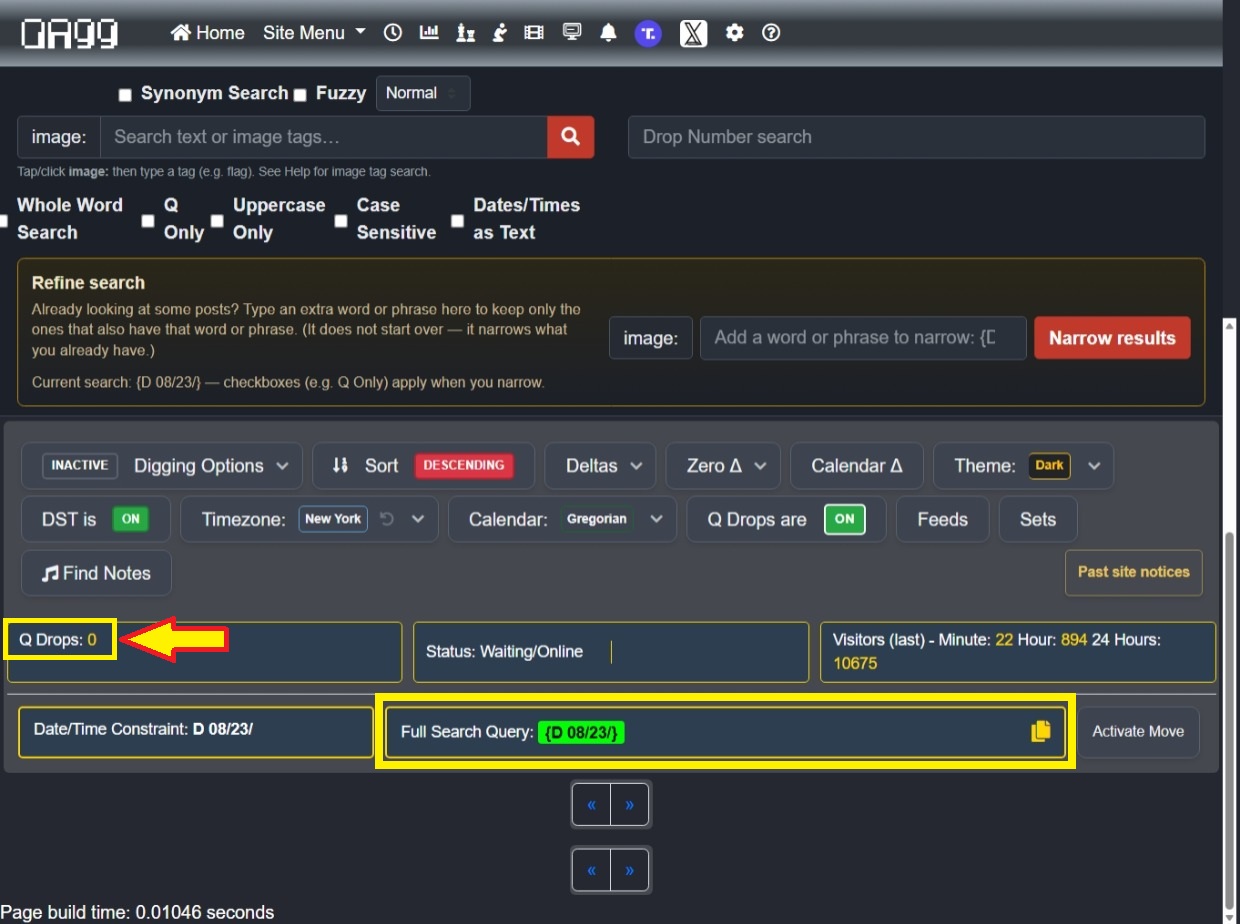Go to the Home page

(208, 33)
